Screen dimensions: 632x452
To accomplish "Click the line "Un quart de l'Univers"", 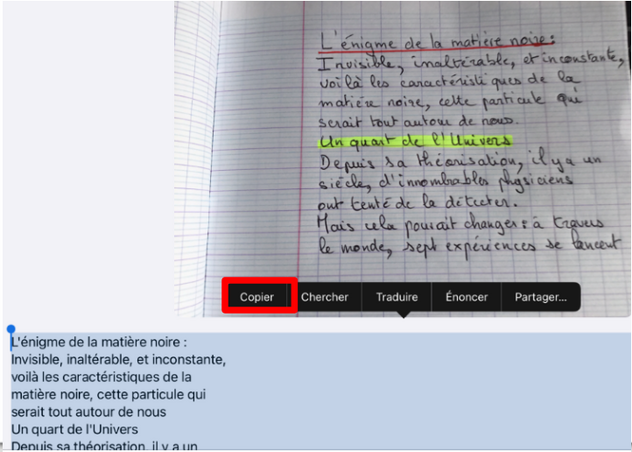I will 75,430.
